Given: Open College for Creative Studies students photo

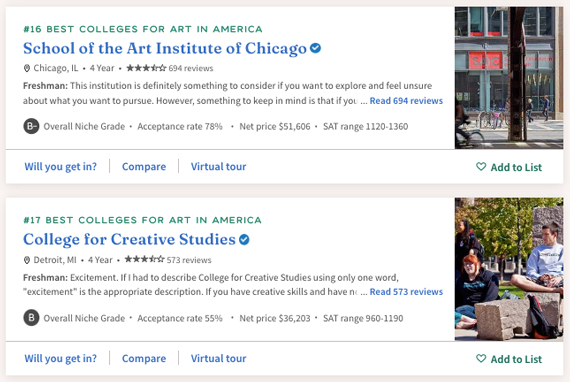Looking at the screenshot, I should 509,269.
